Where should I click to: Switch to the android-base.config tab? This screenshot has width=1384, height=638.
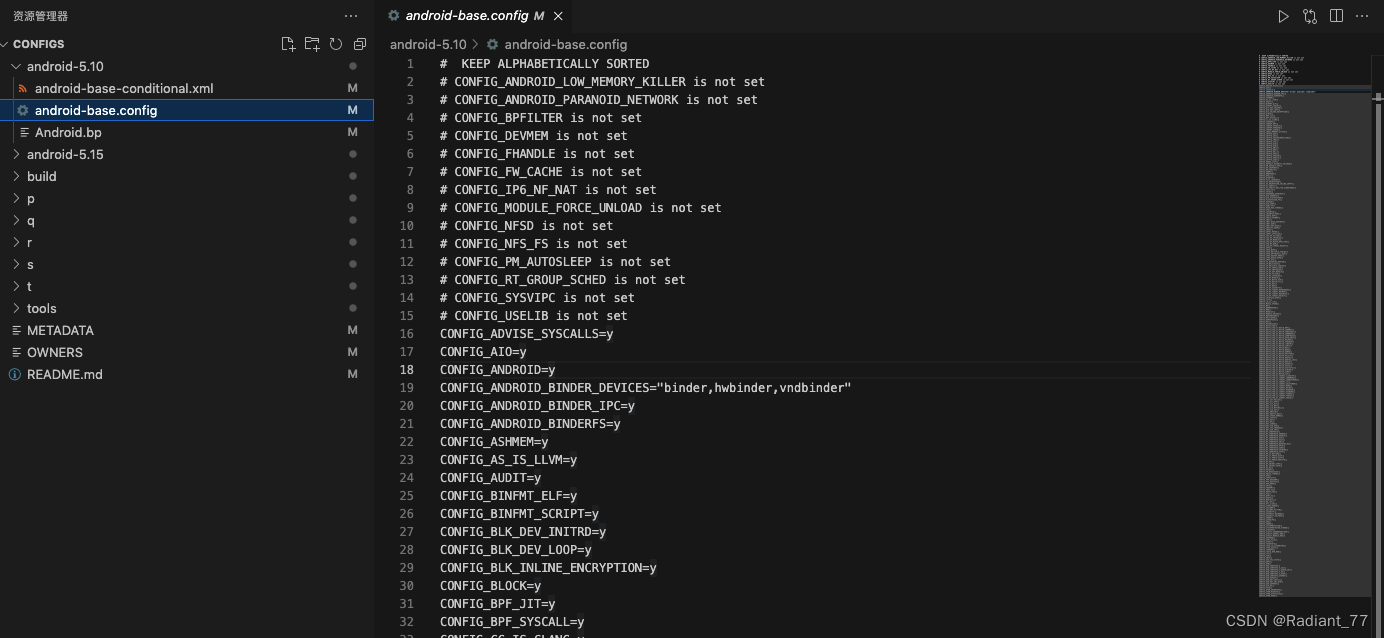tap(466, 16)
